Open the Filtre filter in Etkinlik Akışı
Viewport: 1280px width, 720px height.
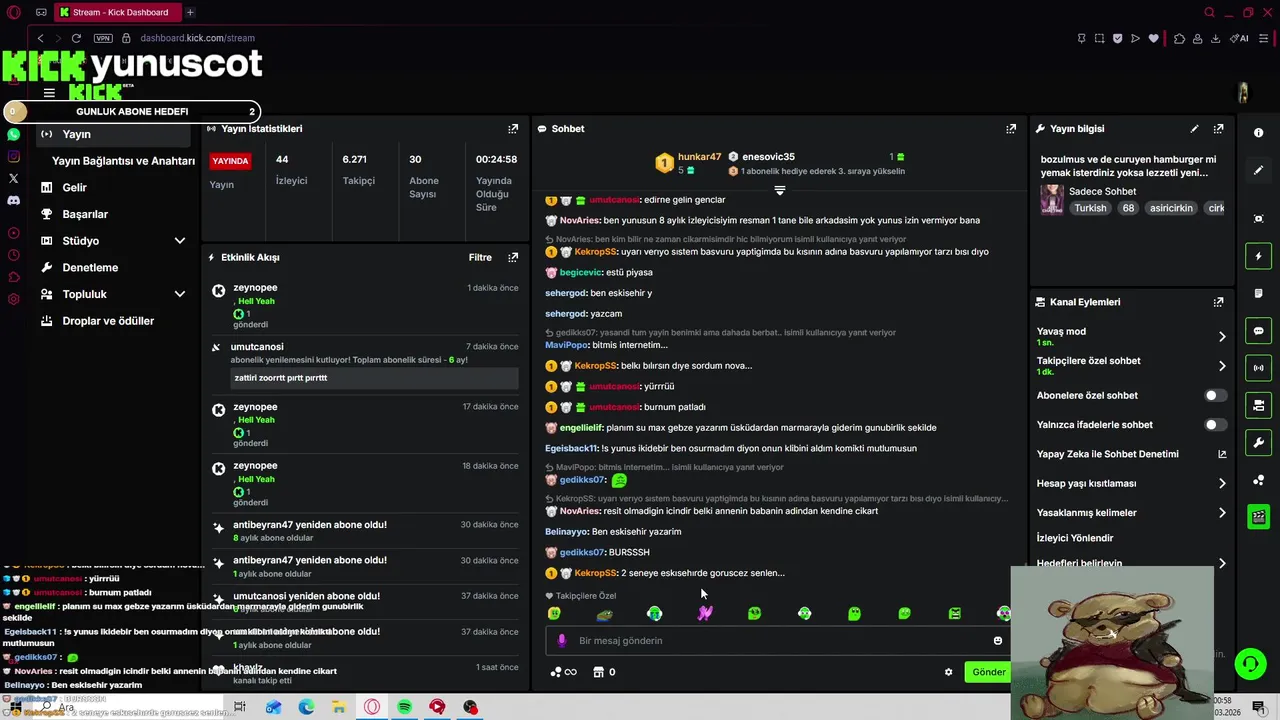[x=480, y=257]
